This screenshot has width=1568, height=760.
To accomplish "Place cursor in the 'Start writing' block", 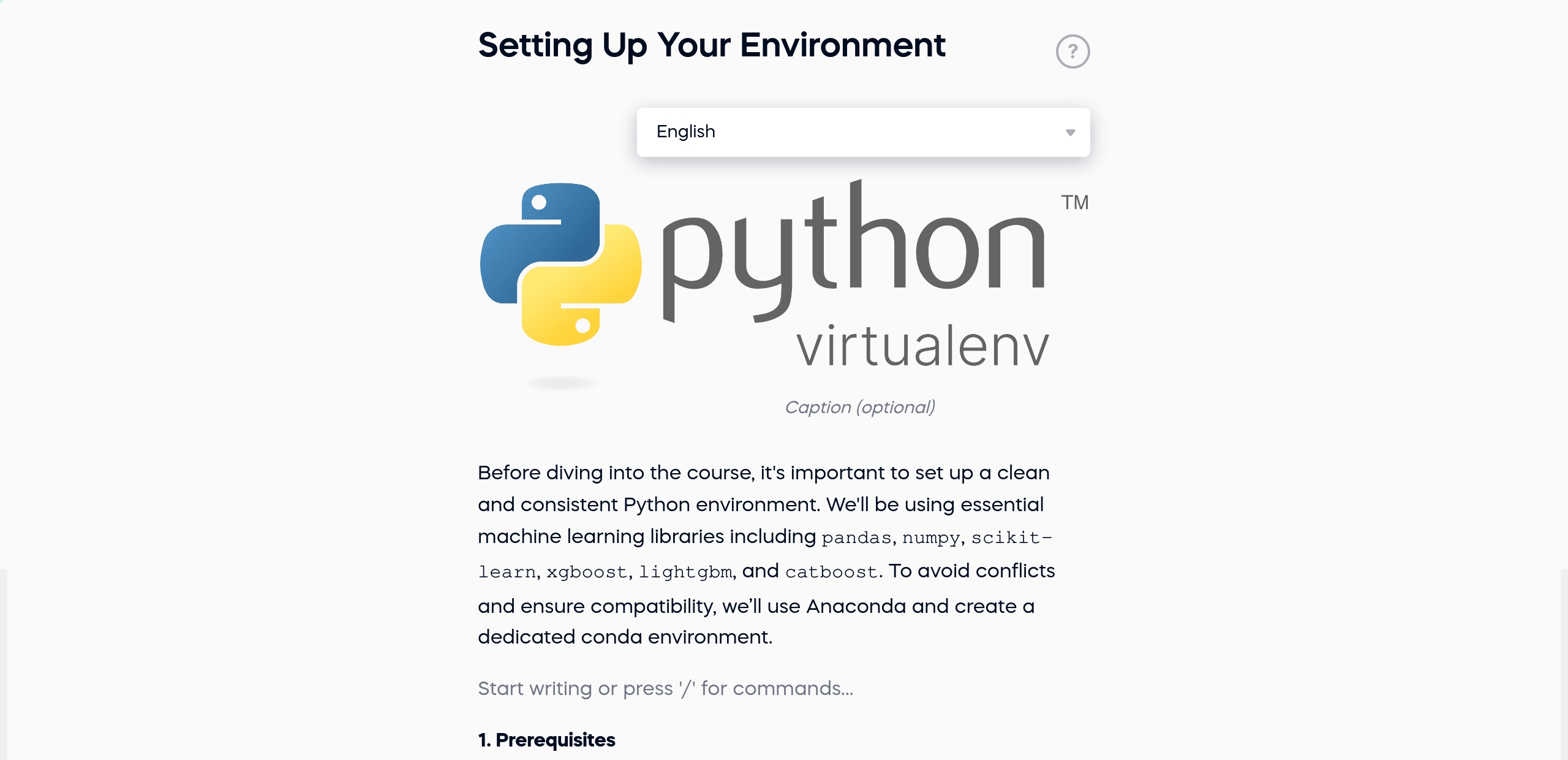I will pos(666,688).
